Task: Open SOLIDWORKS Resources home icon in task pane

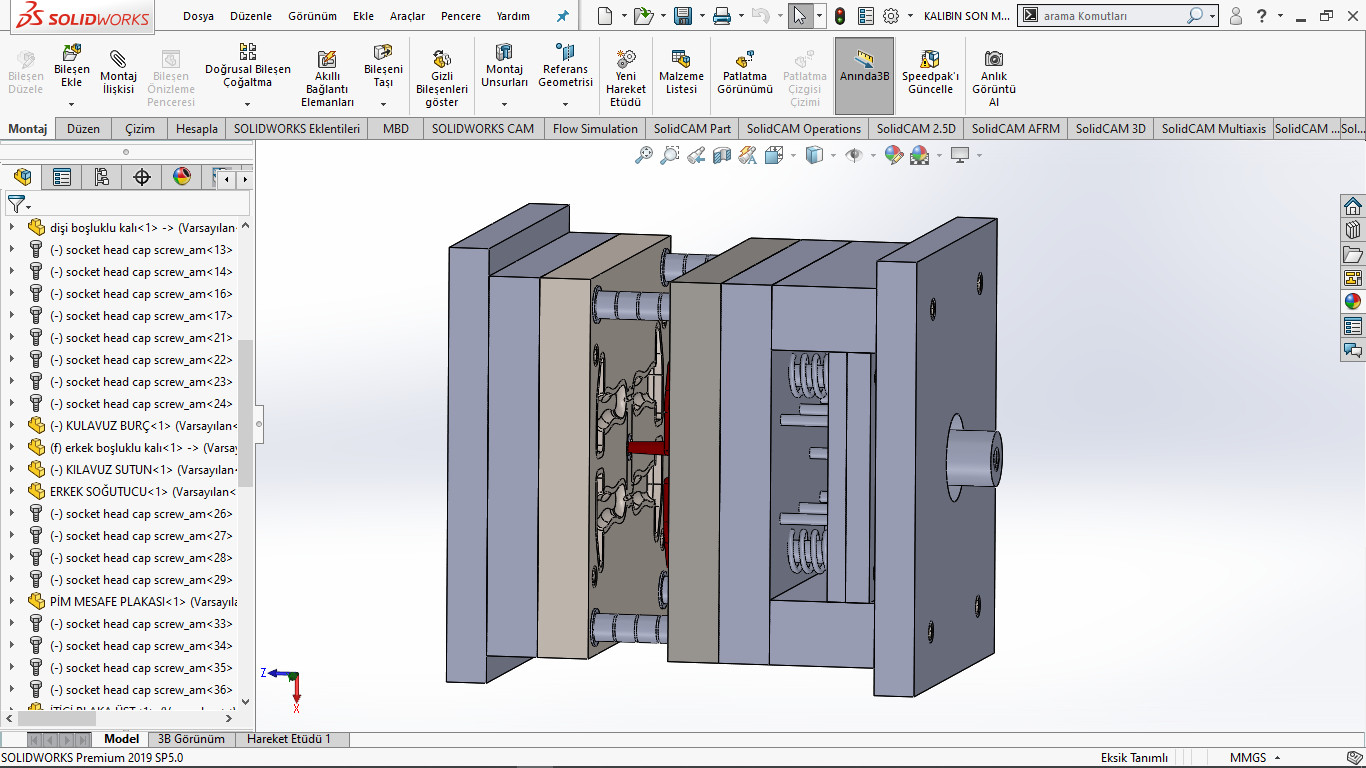Action: [x=1353, y=206]
